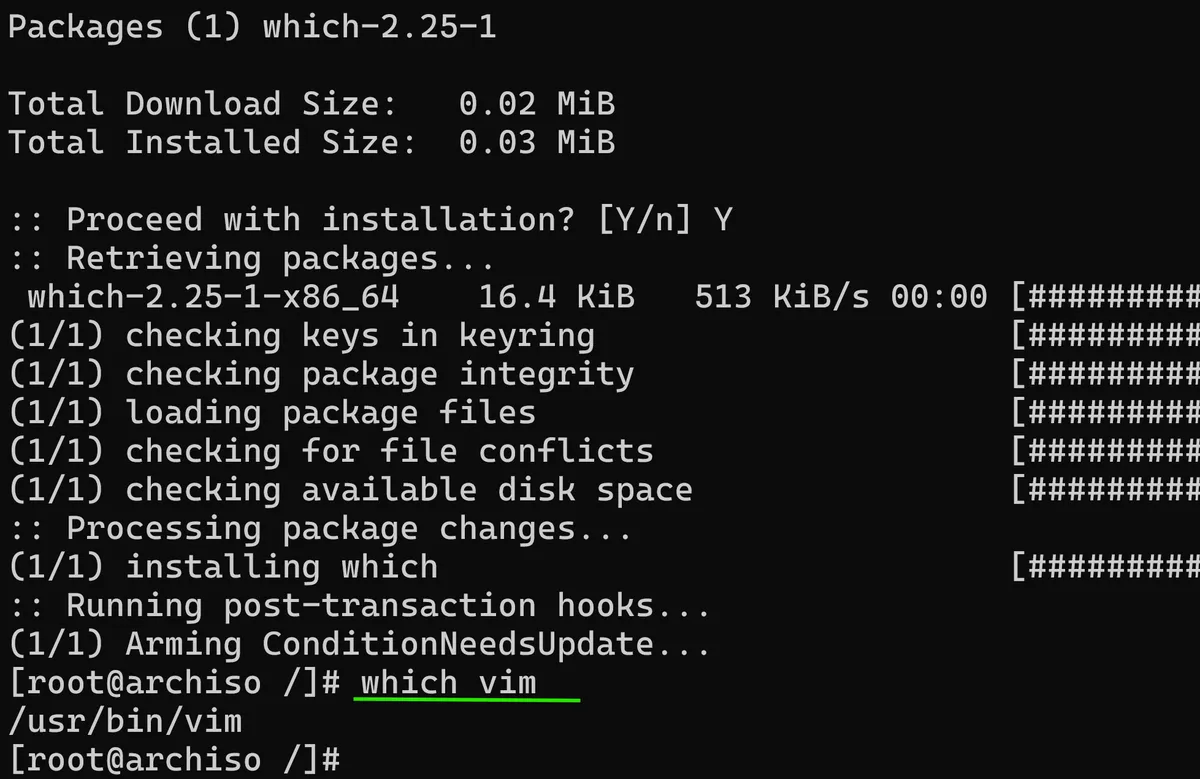
Task: Click the 'loading package files' line
Action: [272, 413]
